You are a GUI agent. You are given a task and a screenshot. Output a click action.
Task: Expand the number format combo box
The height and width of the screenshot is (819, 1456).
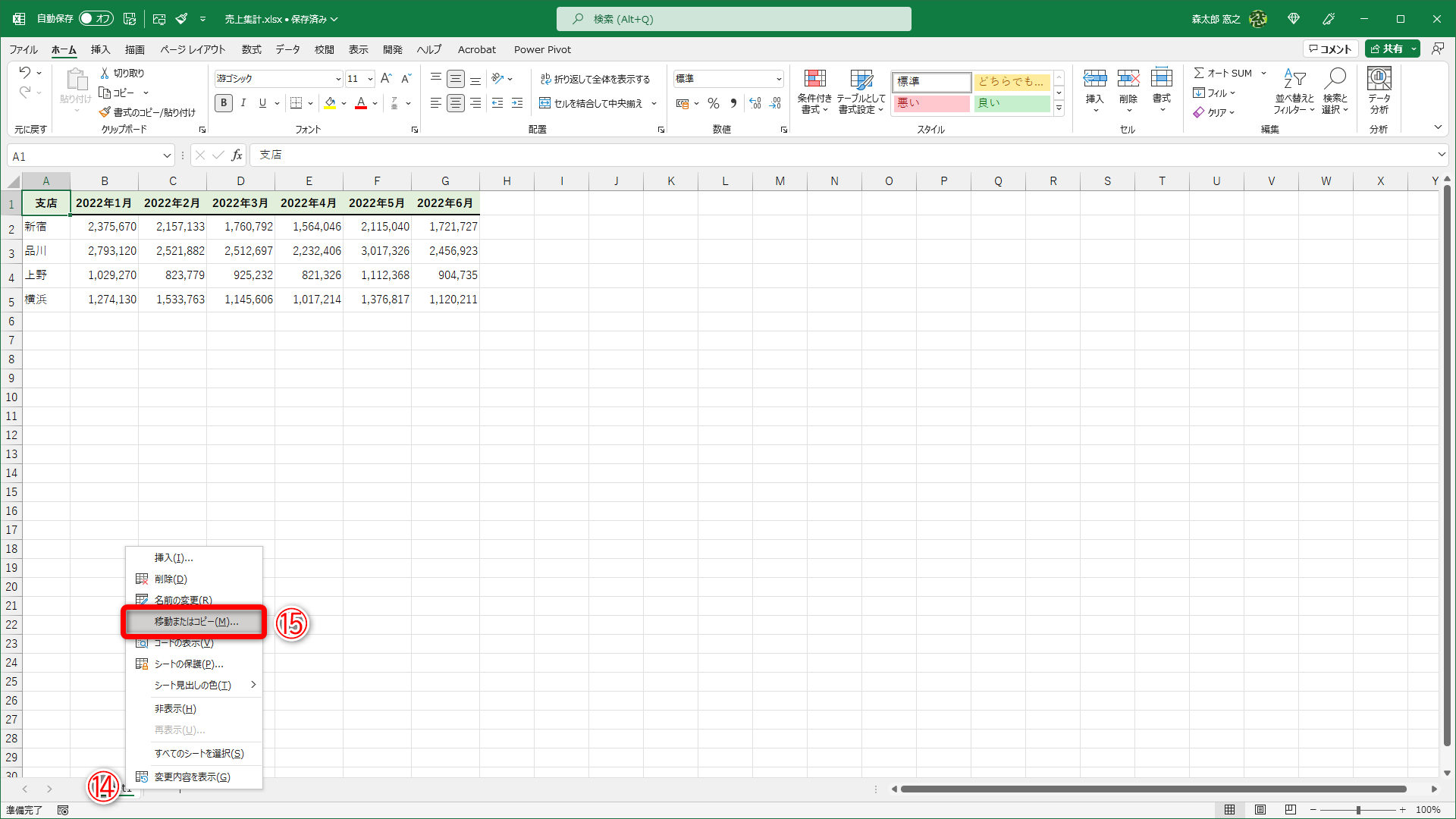[x=778, y=79]
